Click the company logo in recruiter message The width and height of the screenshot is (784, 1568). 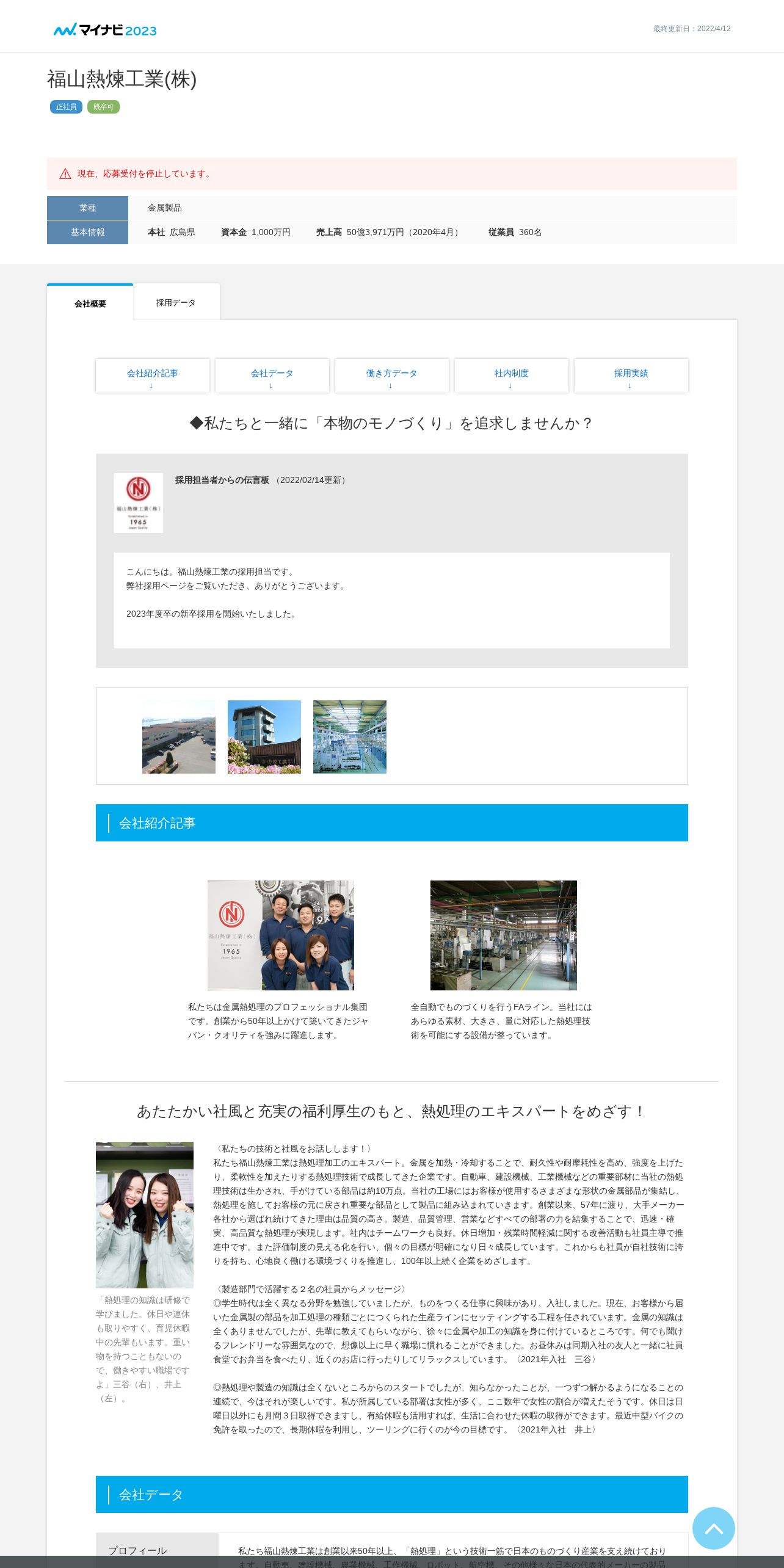139,503
